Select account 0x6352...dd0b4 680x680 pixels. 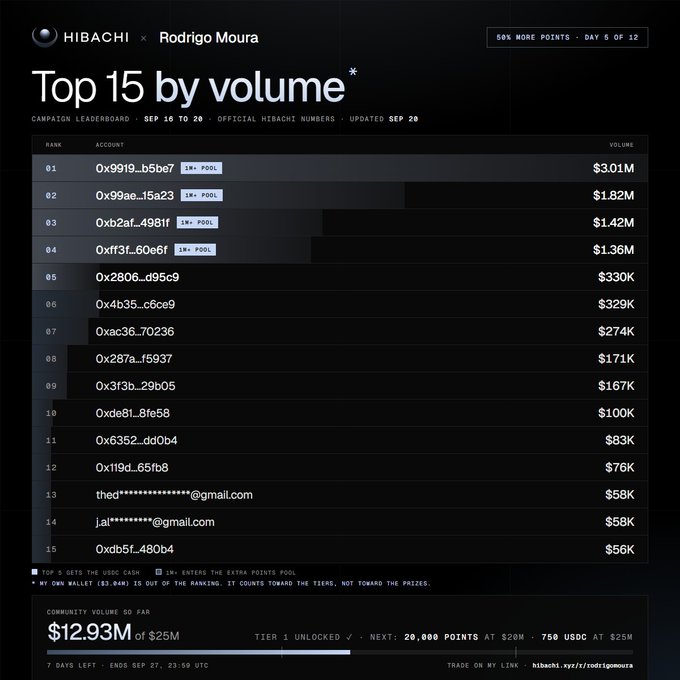137,441
